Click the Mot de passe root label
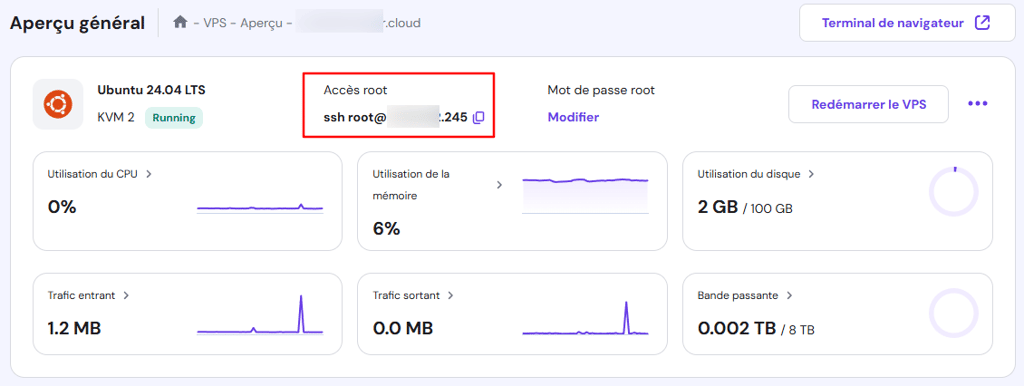This screenshot has height=386, width=1024. pos(601,90)
